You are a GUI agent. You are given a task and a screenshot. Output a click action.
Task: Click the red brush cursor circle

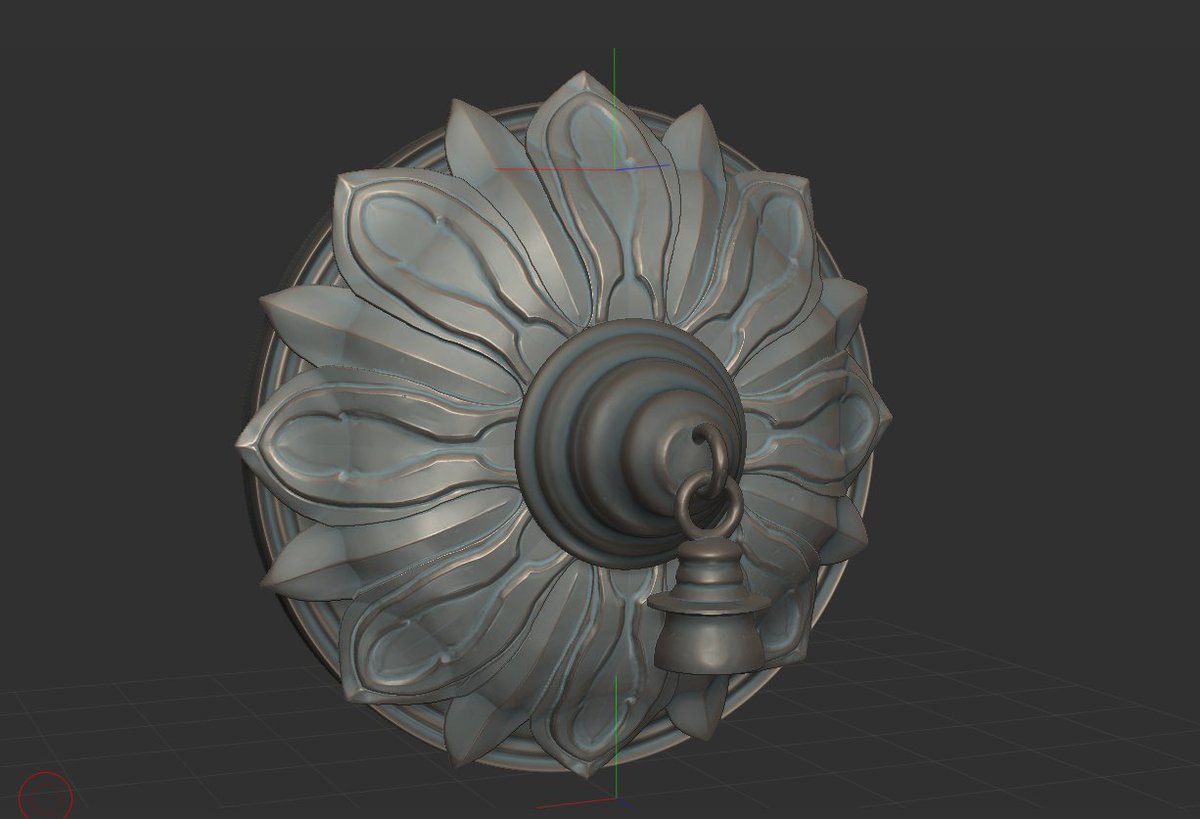point(45,795)
